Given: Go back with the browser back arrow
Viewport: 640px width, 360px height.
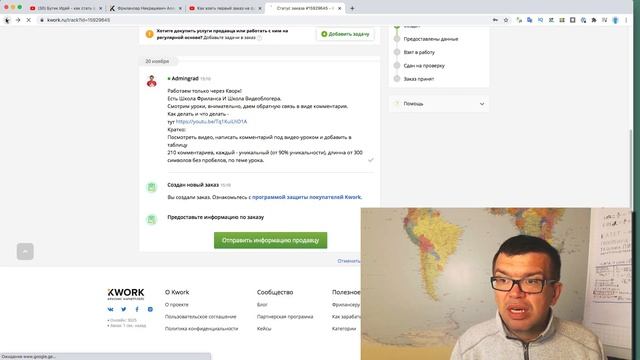Looking at the screenshot, I should 7,20.
